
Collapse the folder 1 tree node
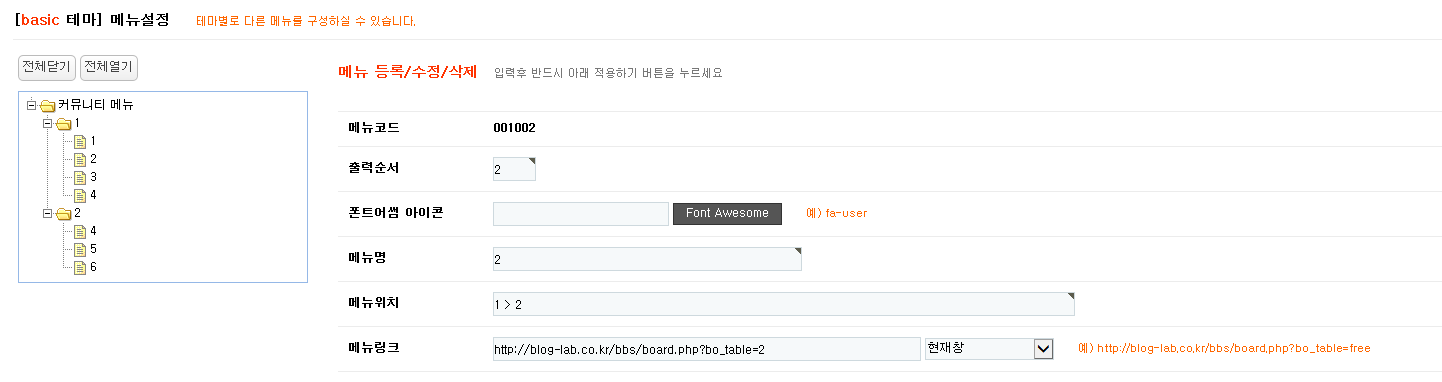tap(48, 123)
